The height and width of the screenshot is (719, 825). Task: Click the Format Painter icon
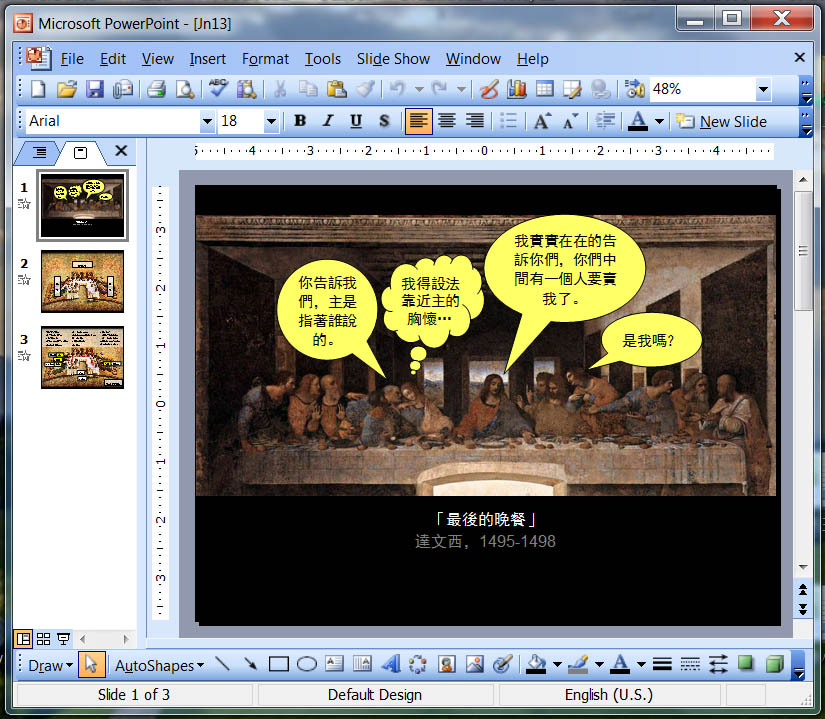pyautogui.click(x=365, y=90)
